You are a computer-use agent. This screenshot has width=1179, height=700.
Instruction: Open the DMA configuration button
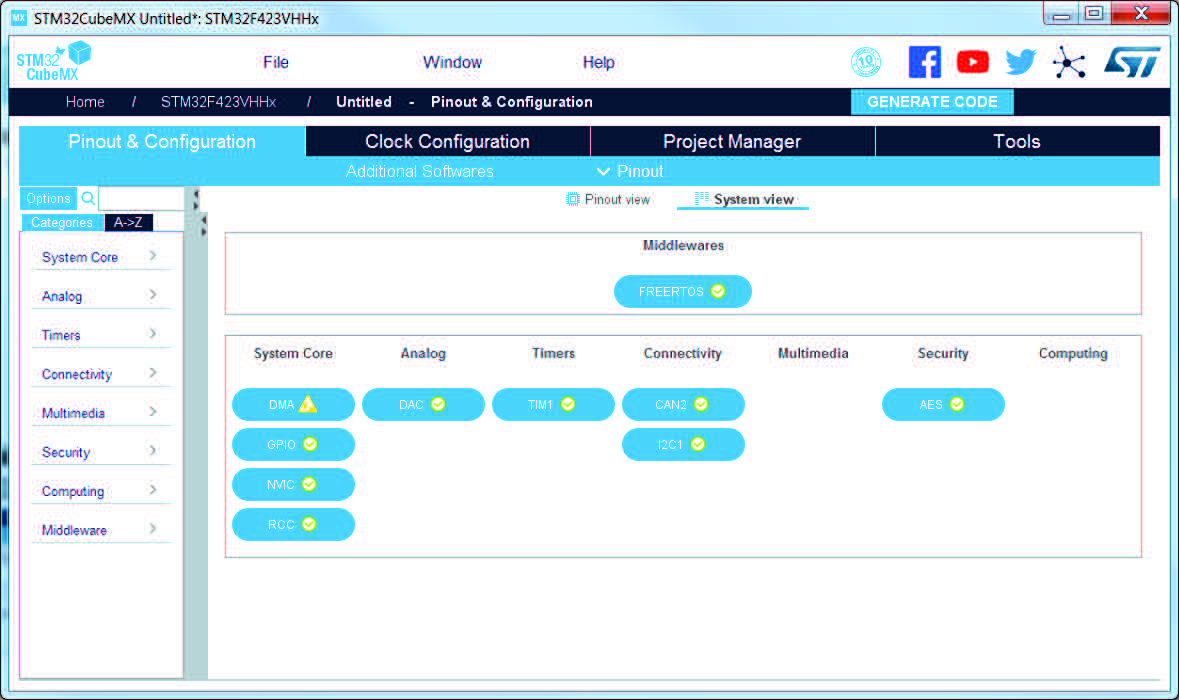[x=293, y=405]
